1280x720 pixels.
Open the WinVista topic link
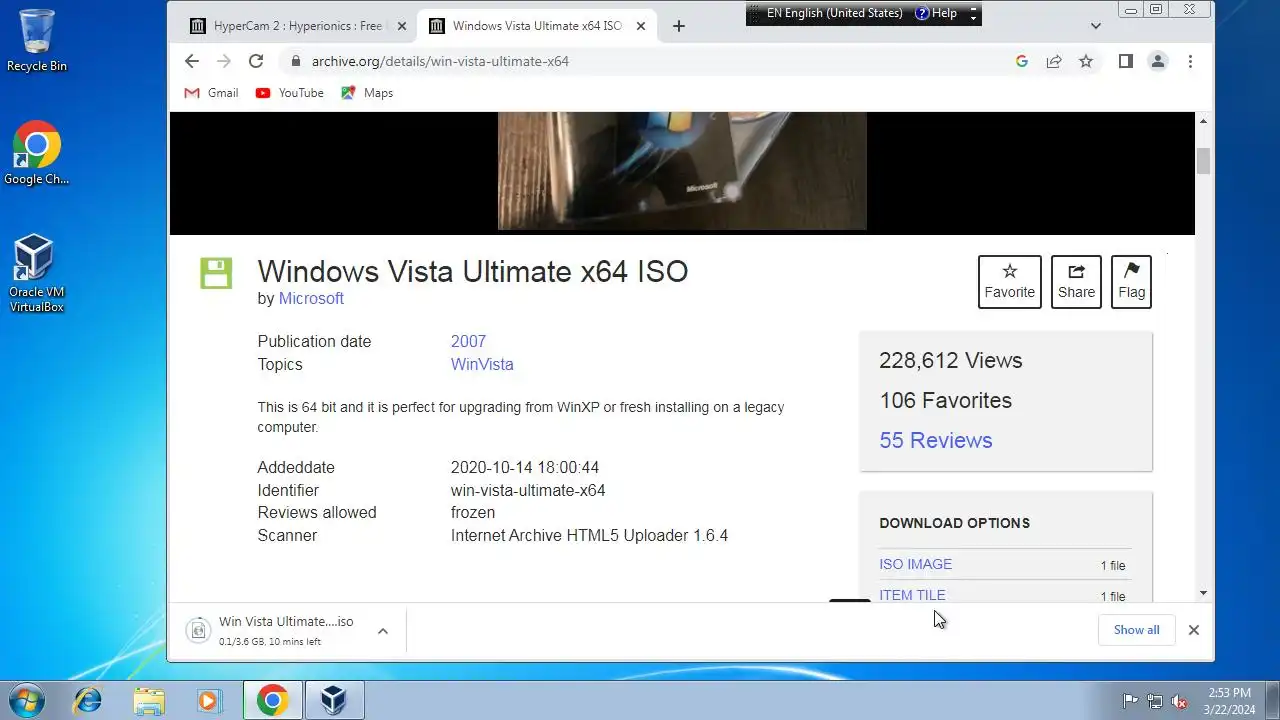(x=482, y=364)
